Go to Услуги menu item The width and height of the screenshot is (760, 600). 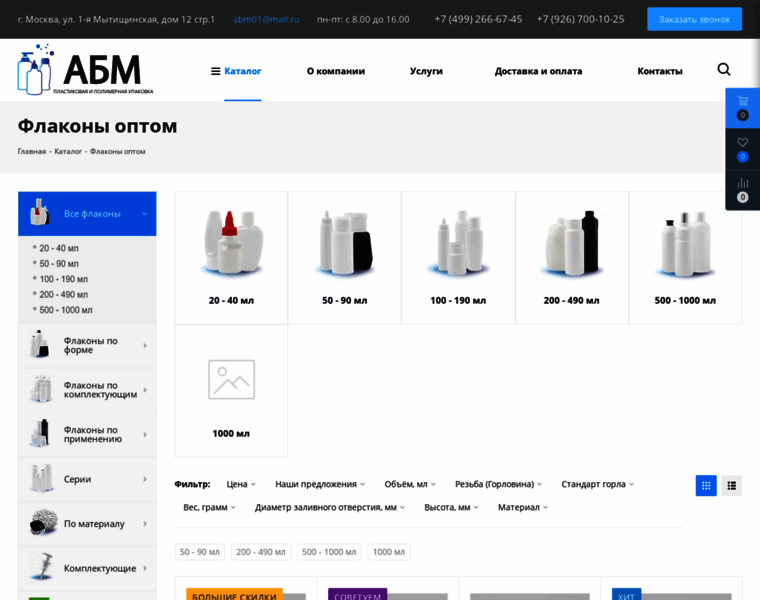[426, 71]
